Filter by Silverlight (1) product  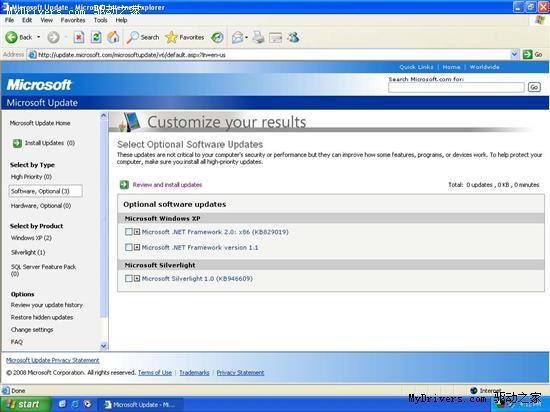28,252
